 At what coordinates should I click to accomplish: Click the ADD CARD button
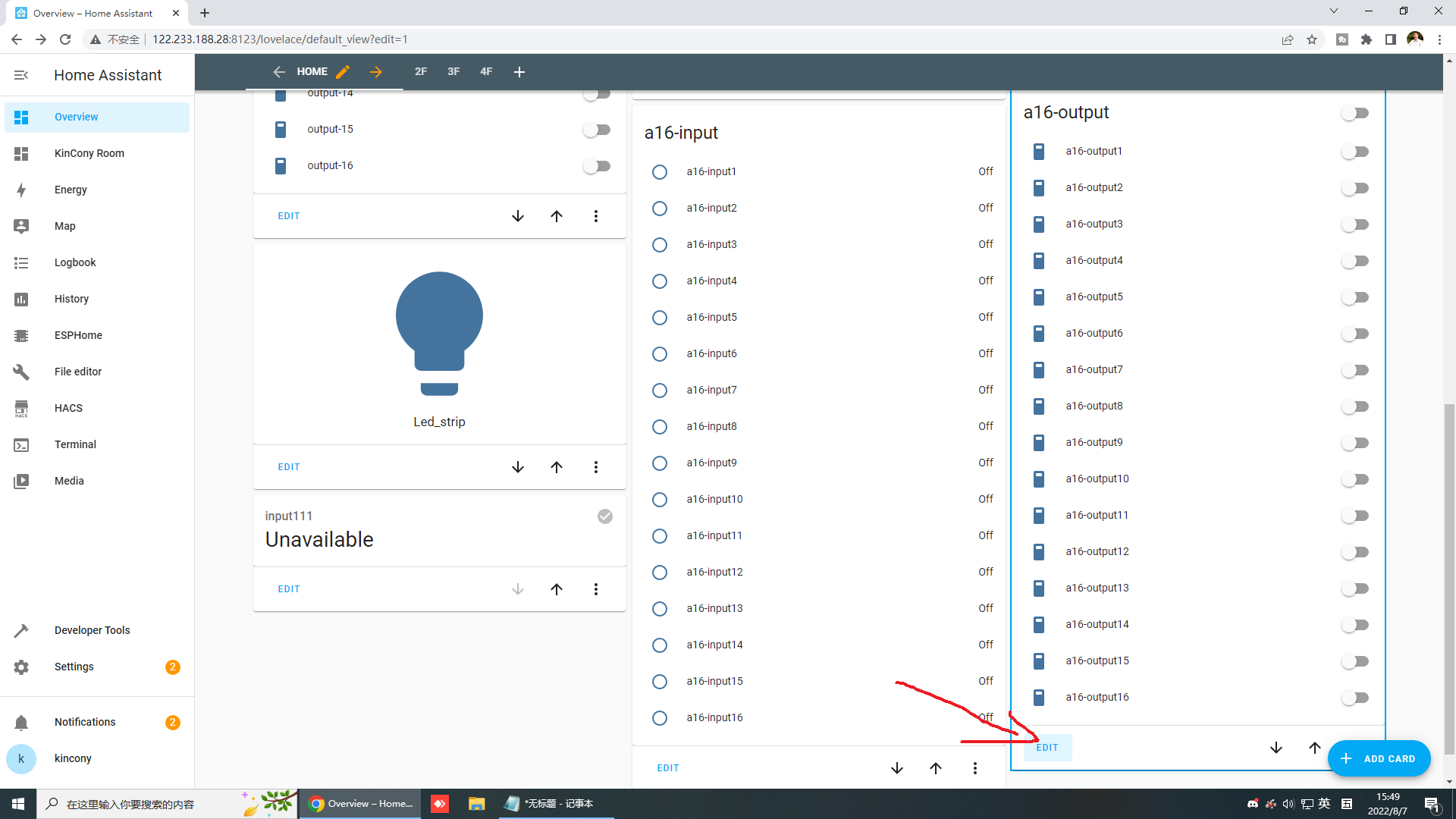coord(1379,758)
